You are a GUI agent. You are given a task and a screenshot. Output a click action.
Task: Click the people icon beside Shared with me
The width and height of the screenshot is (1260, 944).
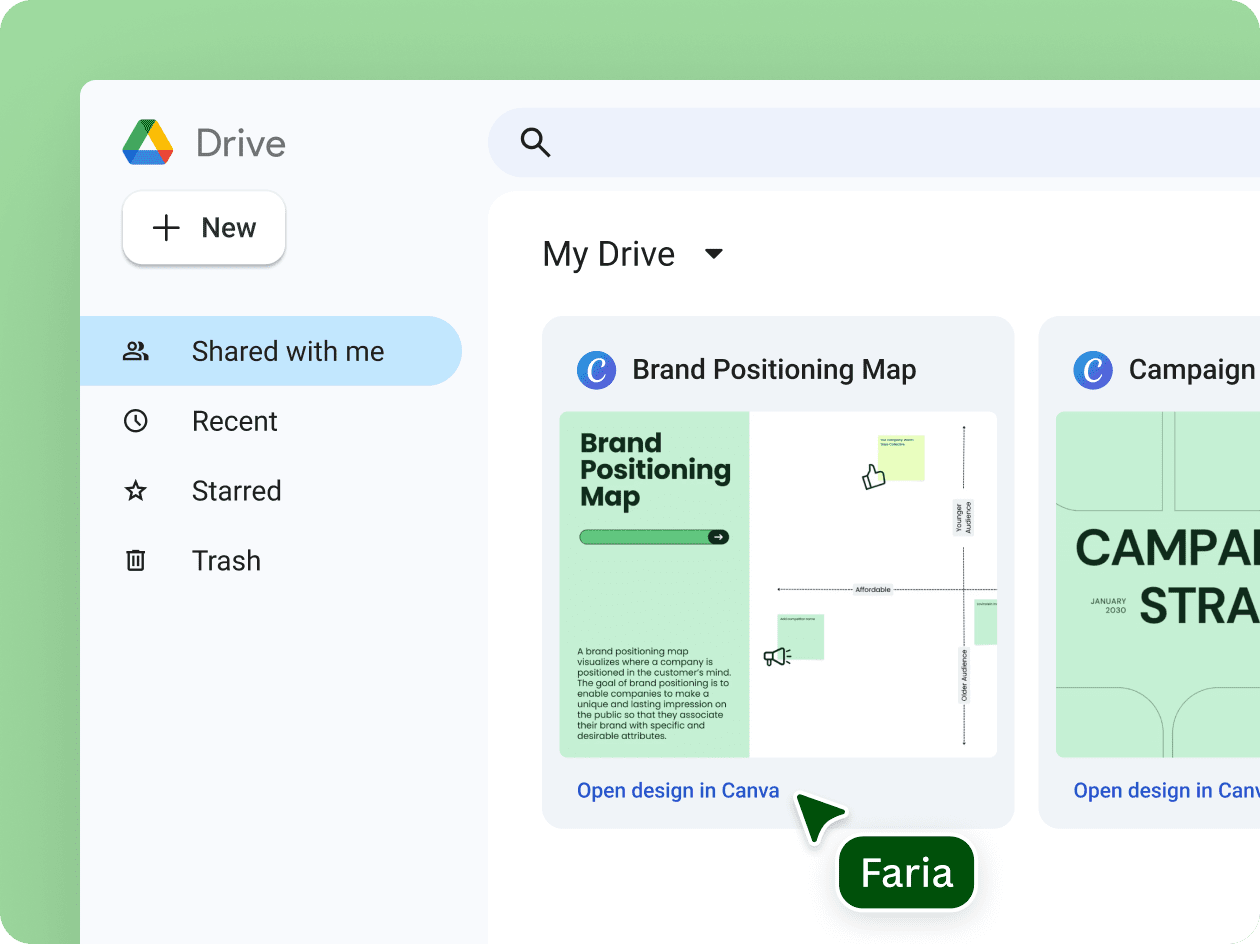click(x=135, y=351)
